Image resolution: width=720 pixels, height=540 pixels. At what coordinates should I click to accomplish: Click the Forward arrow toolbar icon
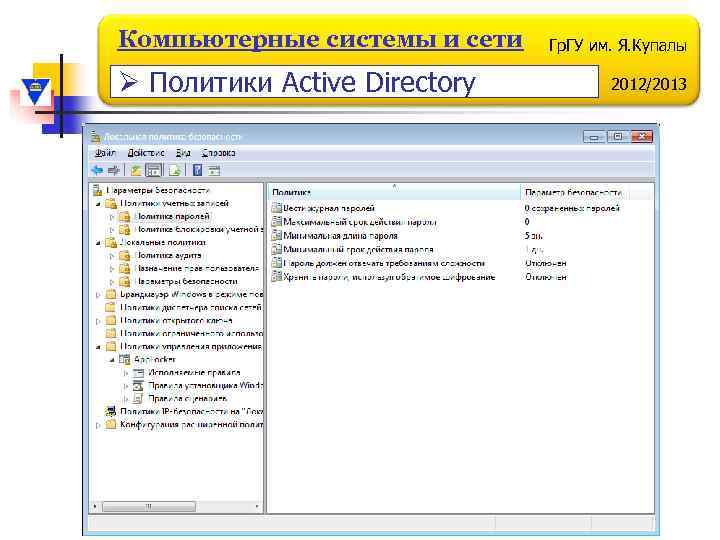click(x=113, y=171)
